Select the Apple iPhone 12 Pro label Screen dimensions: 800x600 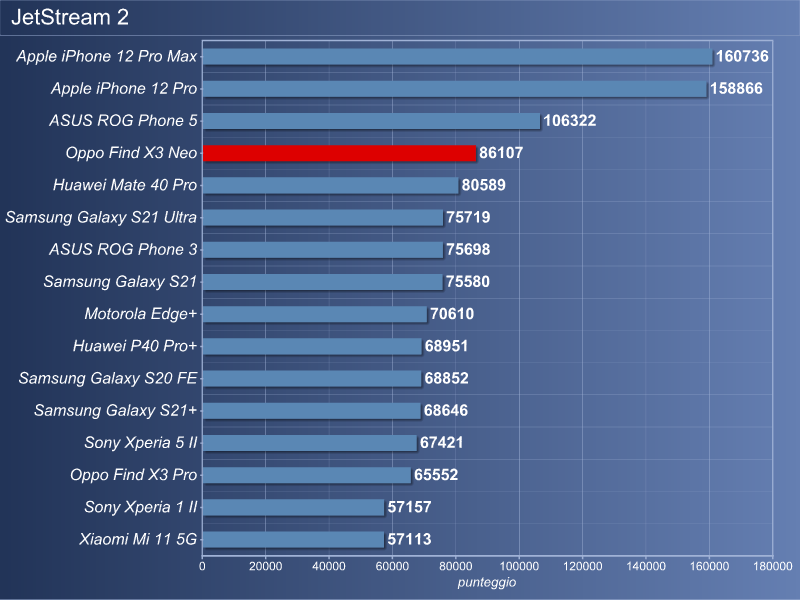[x=124, y=88]
